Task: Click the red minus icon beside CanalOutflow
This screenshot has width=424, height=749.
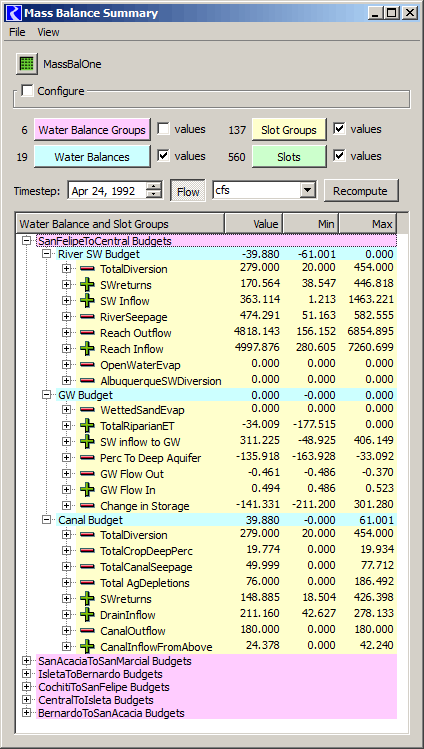Action: 87,631
